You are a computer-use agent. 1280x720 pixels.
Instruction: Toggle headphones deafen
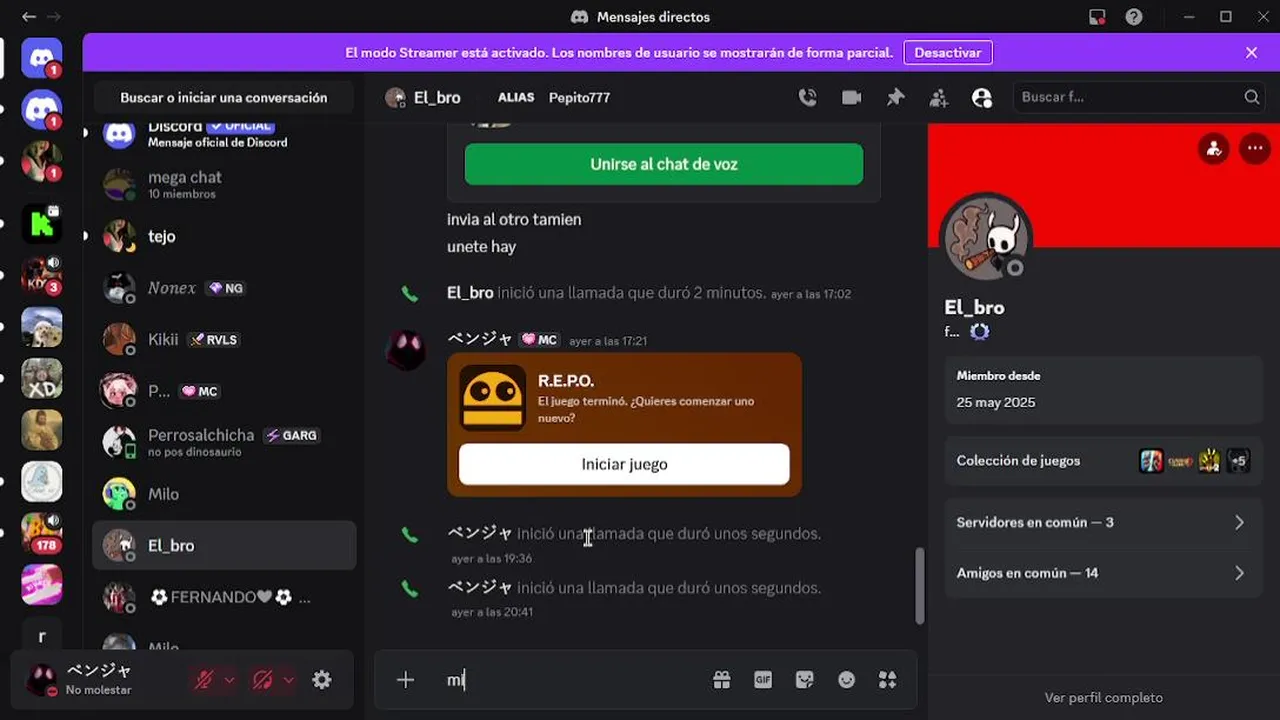pos(263,680)
